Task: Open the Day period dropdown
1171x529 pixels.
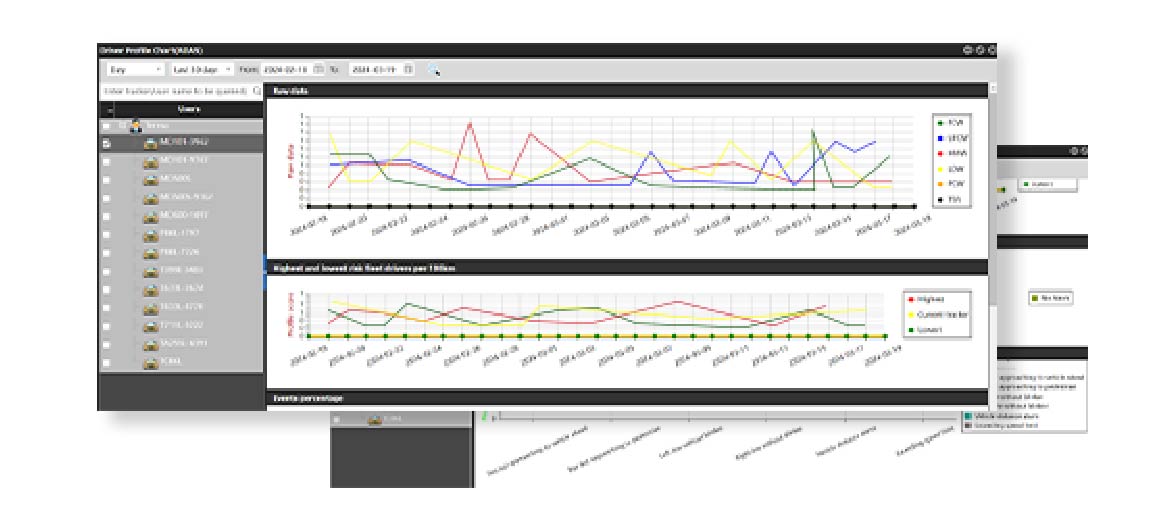Action: click(135, 70)
